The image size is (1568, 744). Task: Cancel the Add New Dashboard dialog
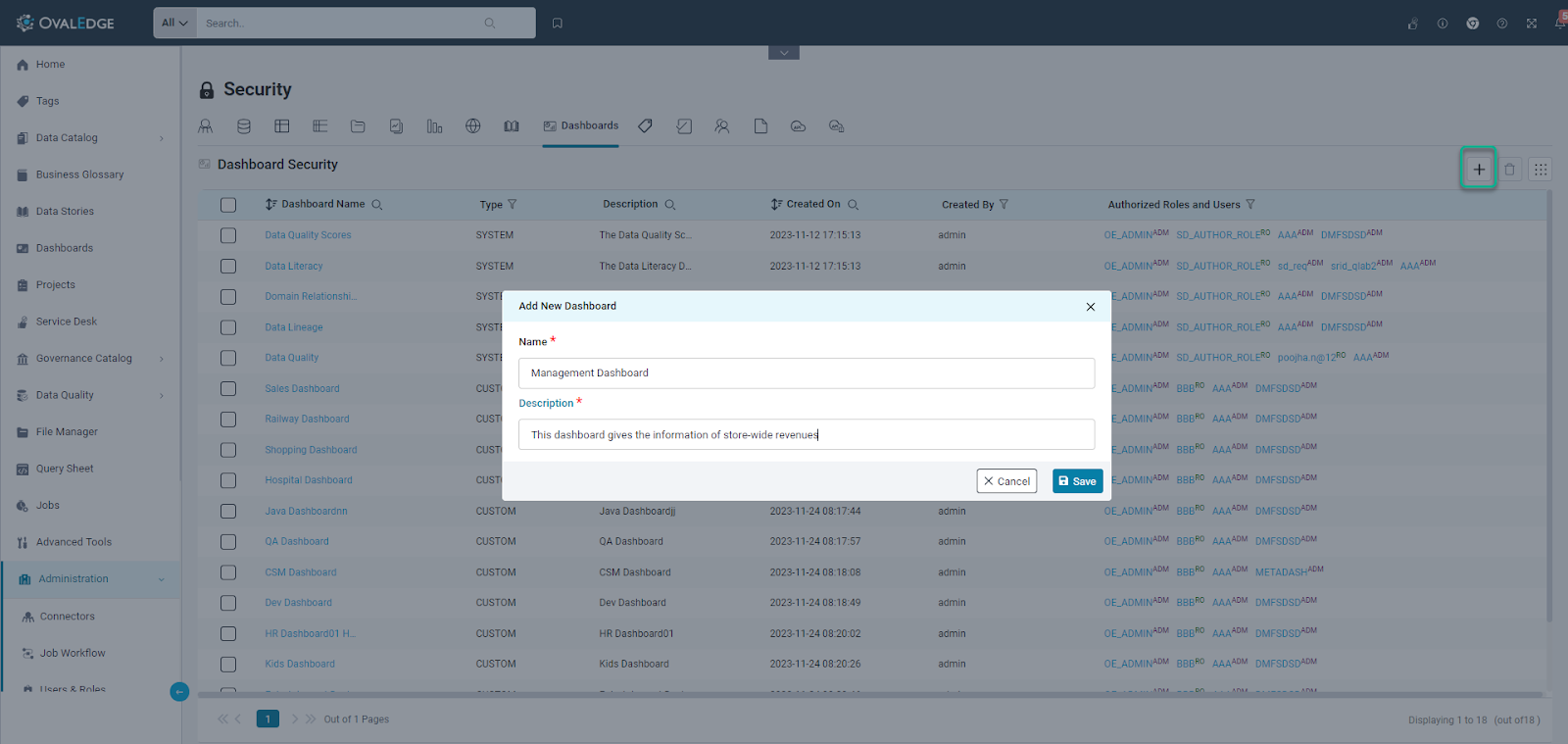click(1006, 481)
